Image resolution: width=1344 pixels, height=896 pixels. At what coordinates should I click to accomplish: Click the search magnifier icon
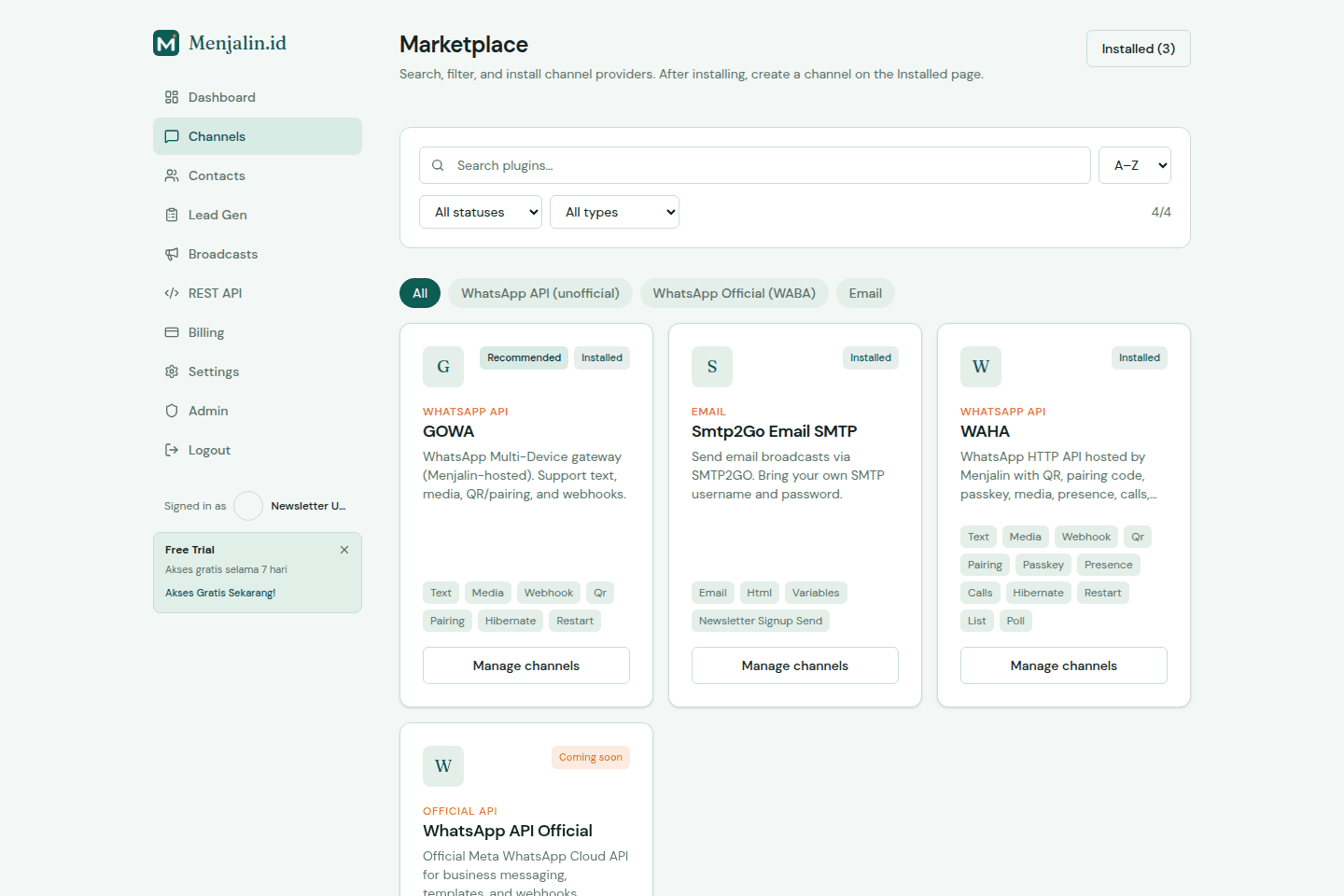438,165
